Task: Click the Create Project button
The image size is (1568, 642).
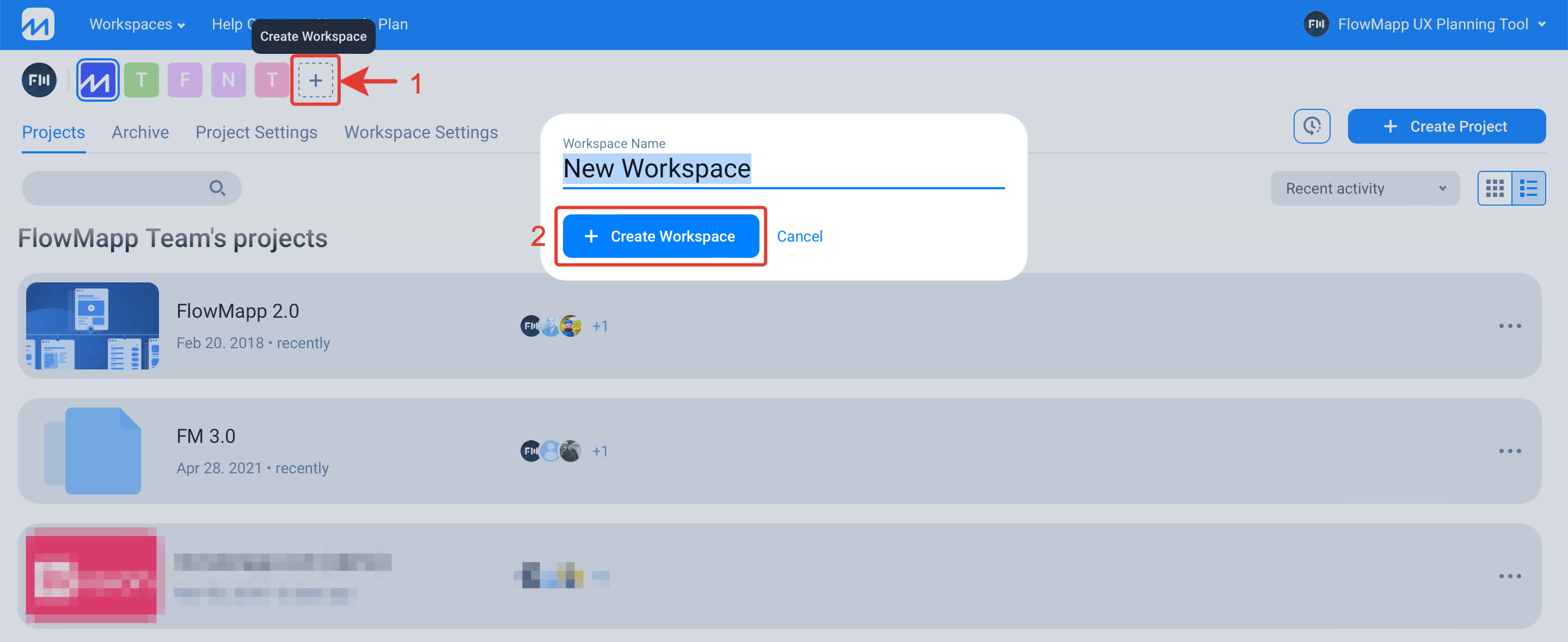Action: [x=1446, y=126]
